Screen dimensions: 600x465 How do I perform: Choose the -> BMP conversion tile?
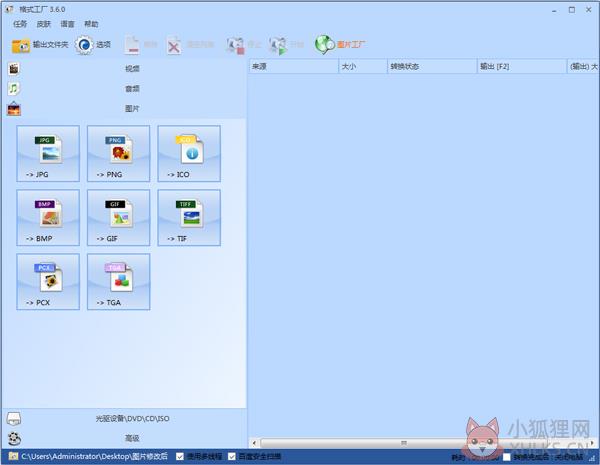tap(48, 217)
